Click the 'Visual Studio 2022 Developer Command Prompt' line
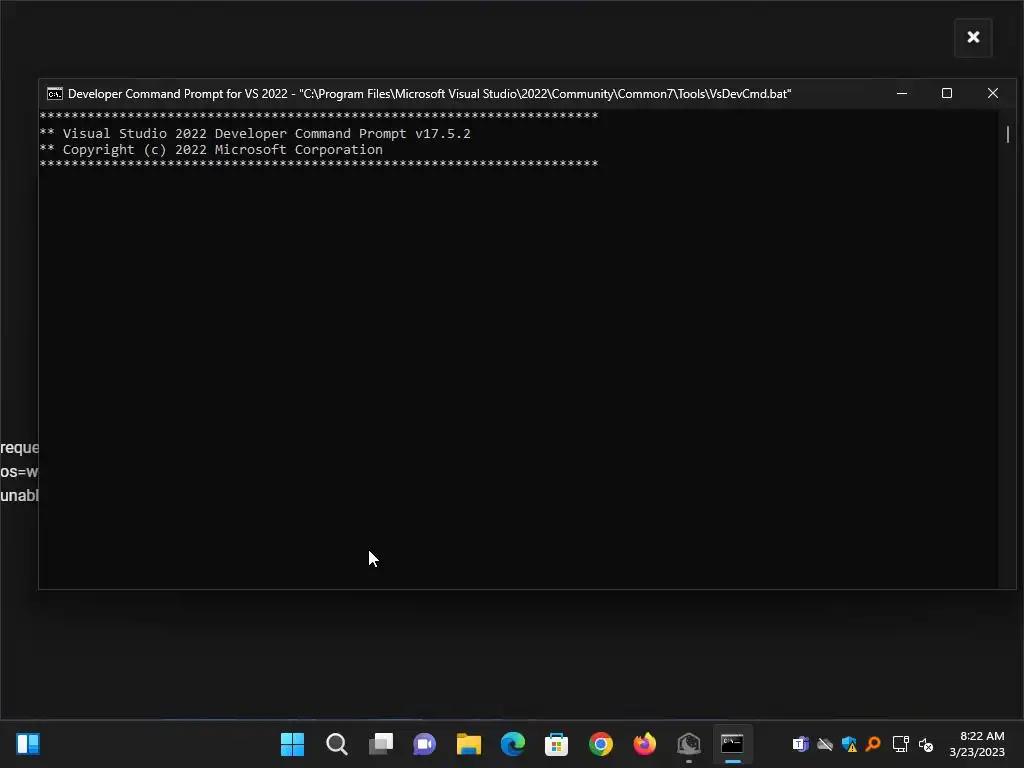The image size is (1024, 768). click(255, 133)
